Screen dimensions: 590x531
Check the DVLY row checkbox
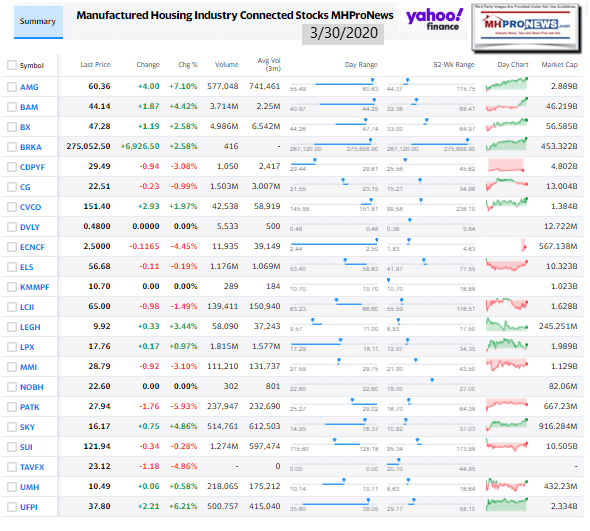click(x=12, y=227)
